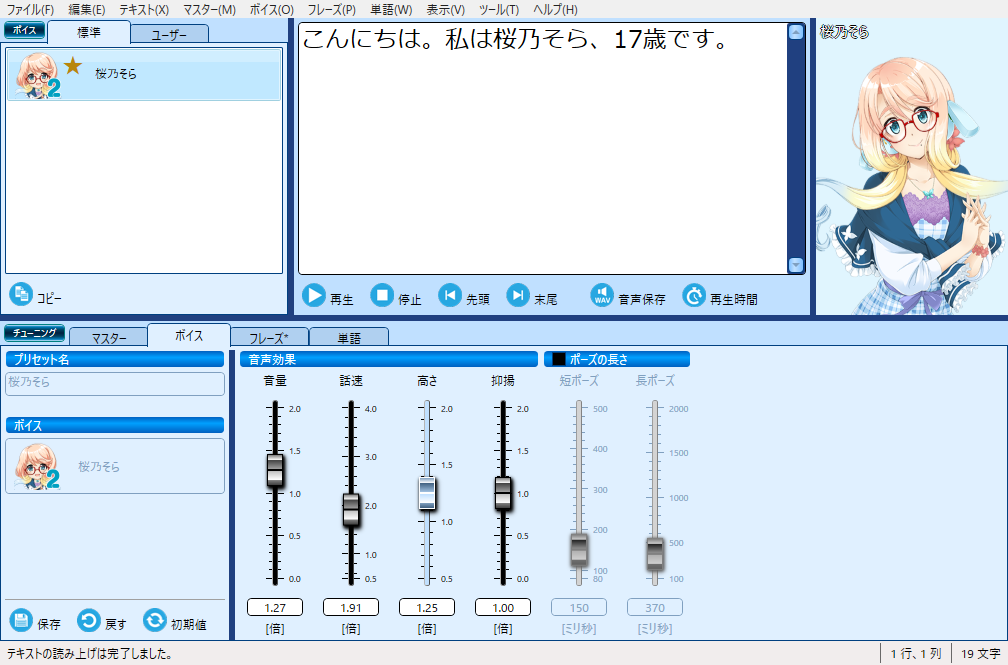The image size is (1008, 665).
Task: Switch to the マスター tuning tab
Action: (x=109, y=337)
